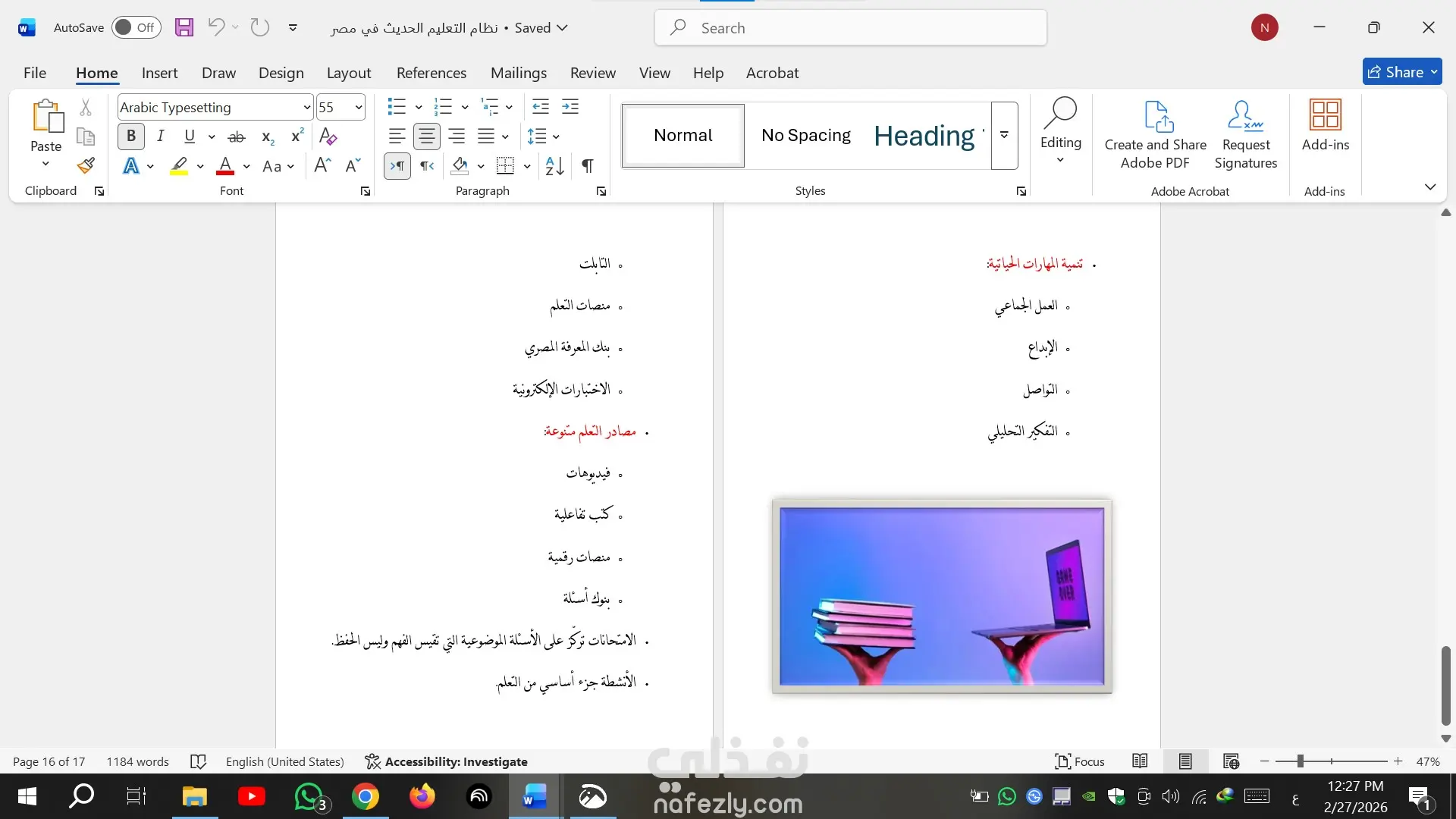Click the Save icon in title bar

[x=184, y=28]
